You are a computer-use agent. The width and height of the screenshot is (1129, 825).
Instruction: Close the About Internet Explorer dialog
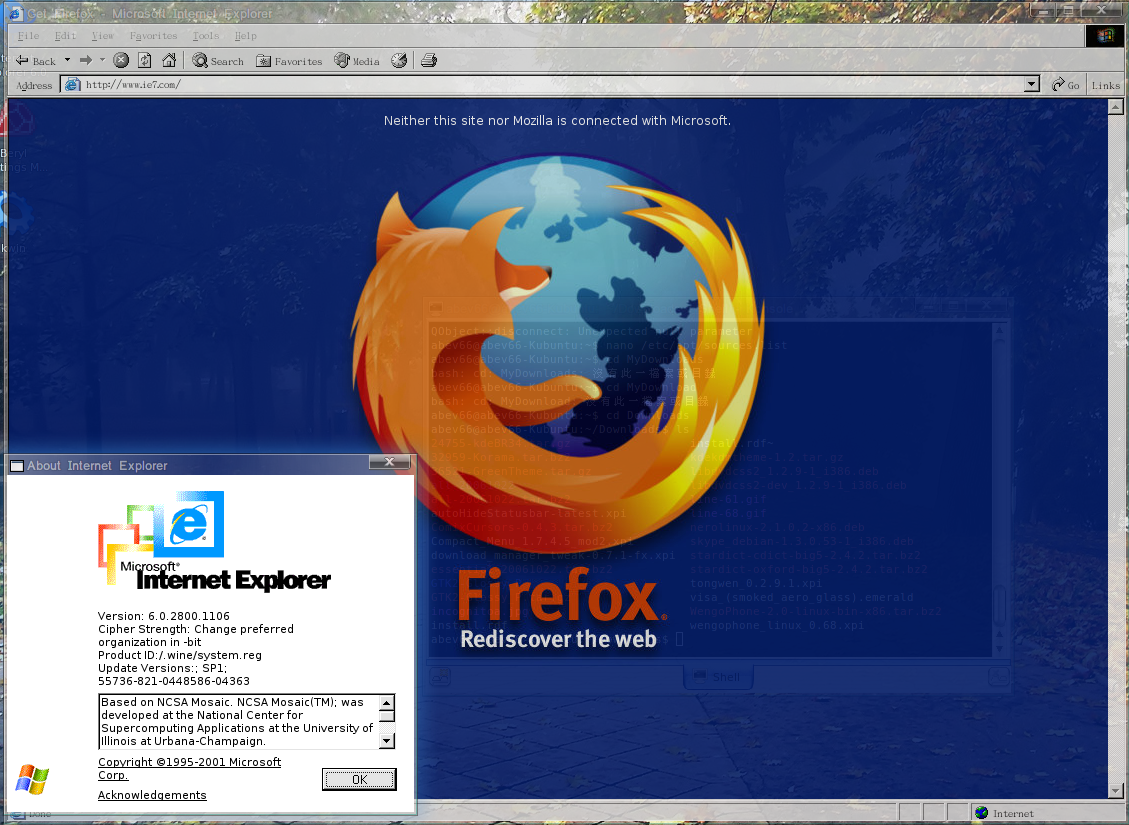click(389, 462)
